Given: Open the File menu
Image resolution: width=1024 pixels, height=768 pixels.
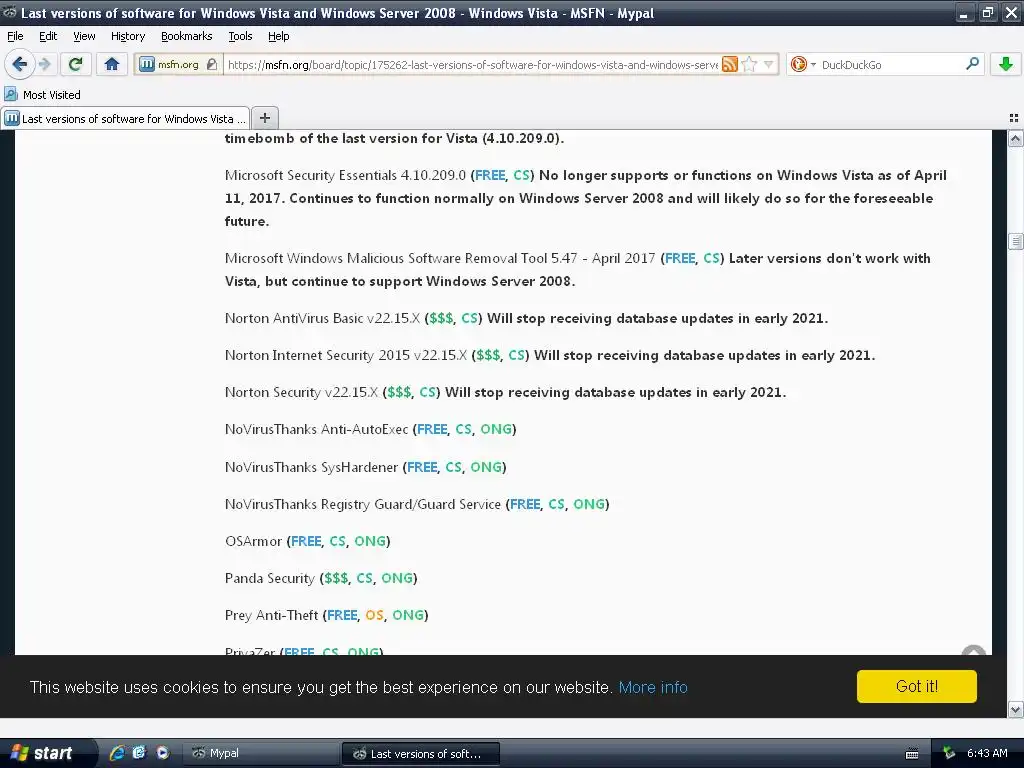Looking at the screenshot, I should [15, 36].
